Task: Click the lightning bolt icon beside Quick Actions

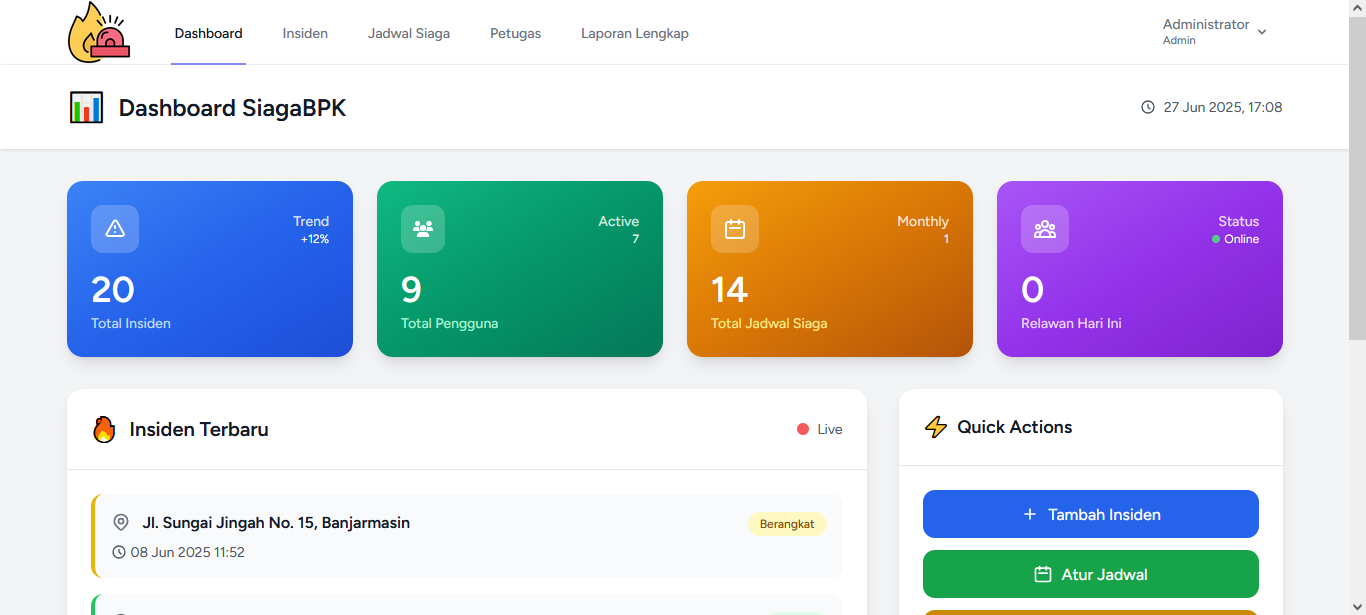Action: [936, 427]
